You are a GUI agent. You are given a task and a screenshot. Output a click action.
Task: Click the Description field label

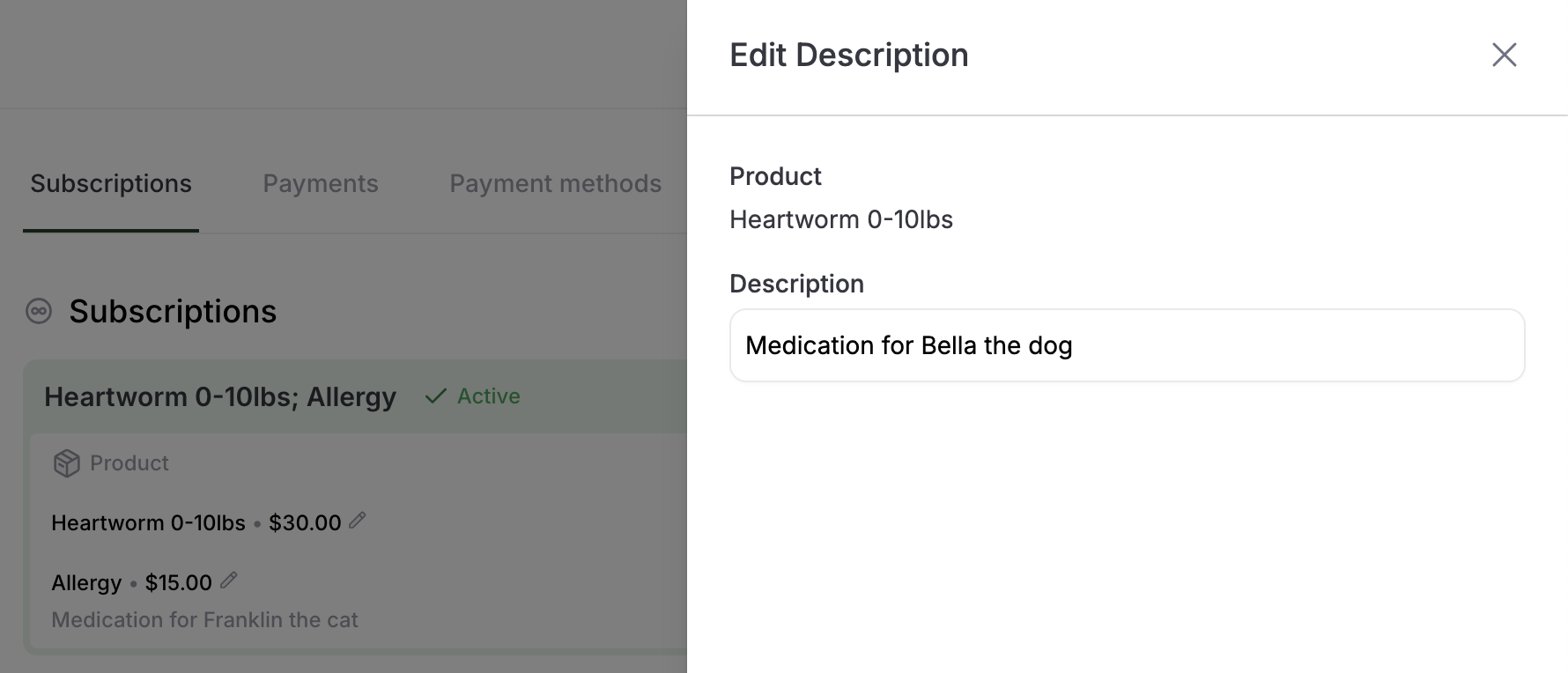(796, 284)
